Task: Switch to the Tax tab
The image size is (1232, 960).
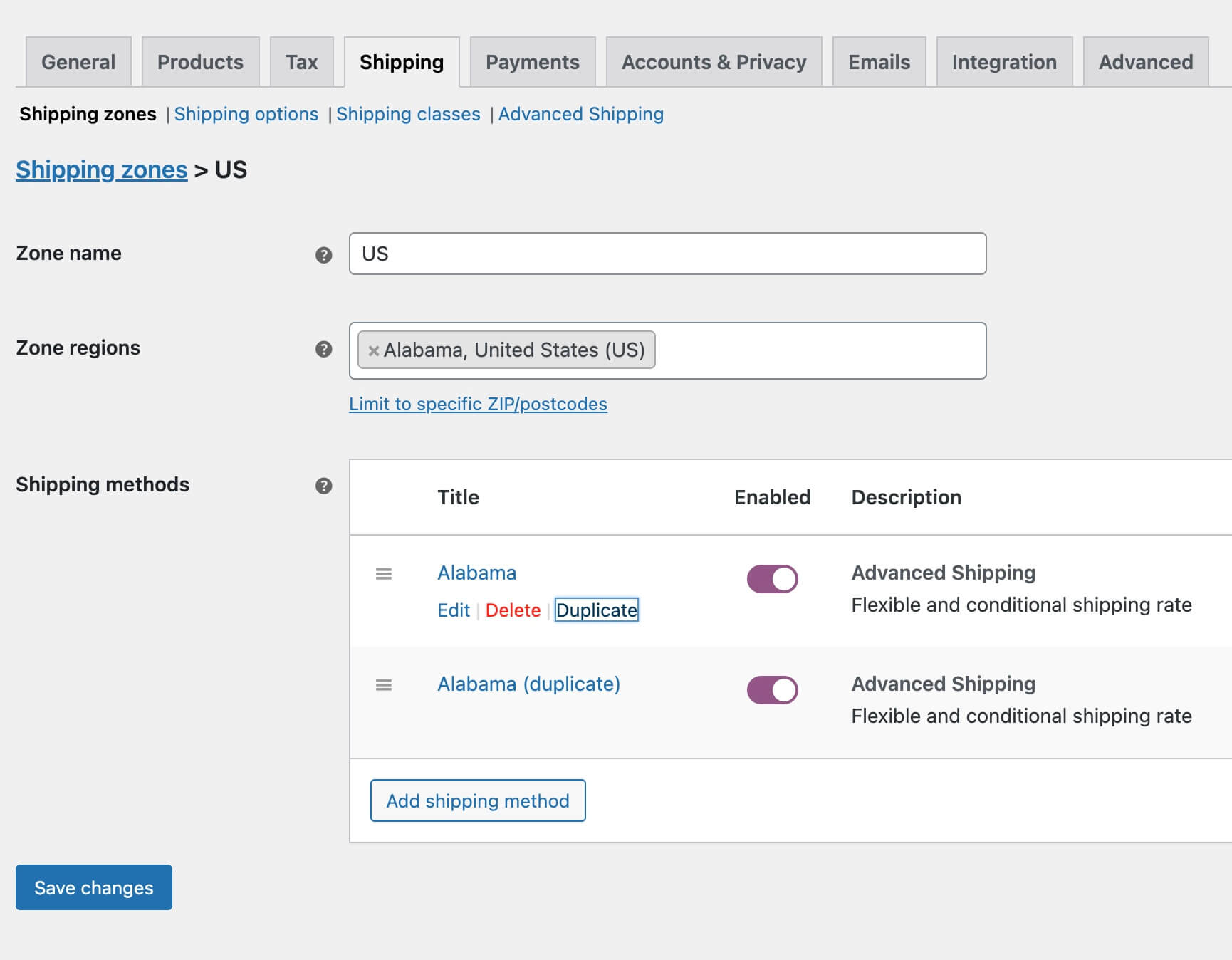Action: point(302,62)
